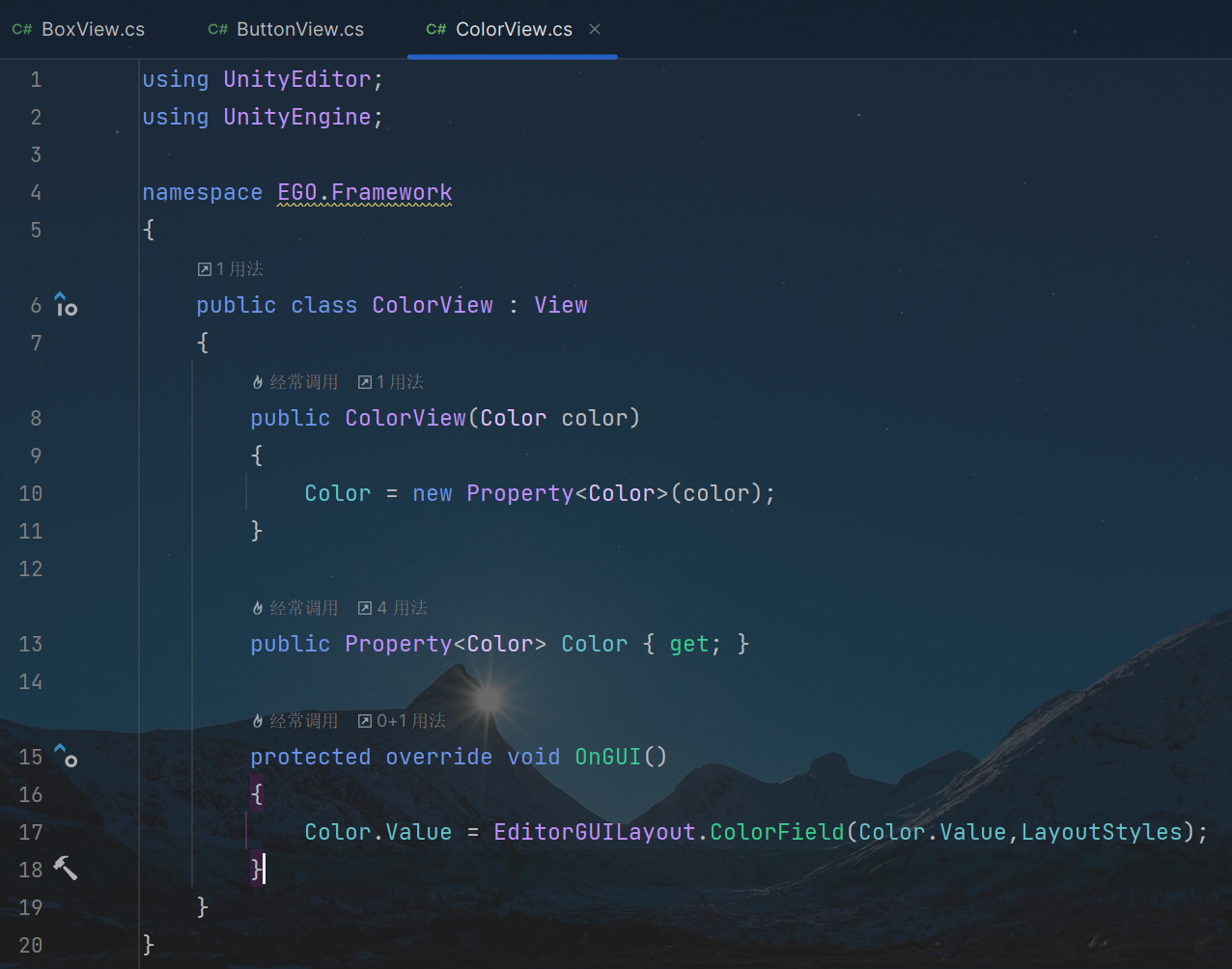Click EditorGUILayout on line 17
Image resolution: width=1232 pixels, height=969 pixels.
pyautogui.click(x=595, y=832)
